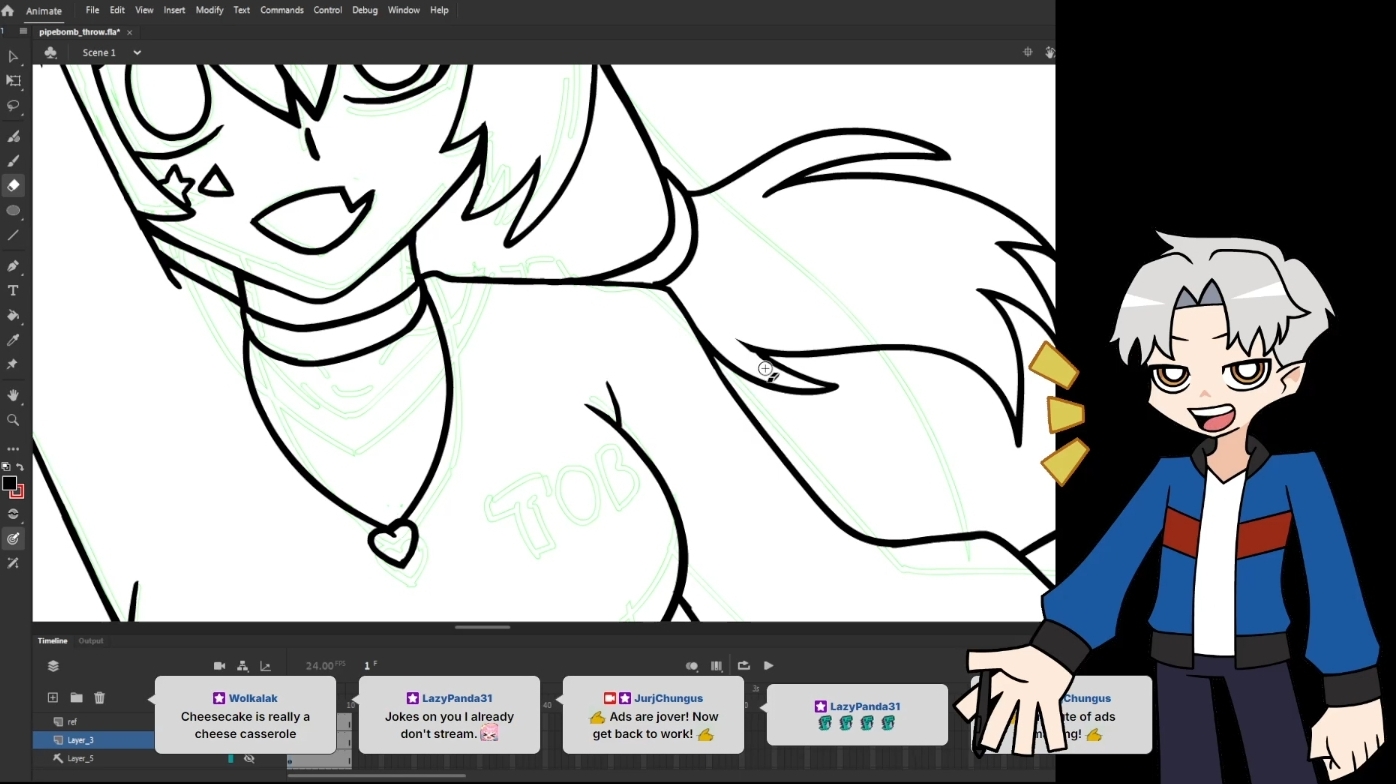Switch to the Output tab

(x=91, y=641)
